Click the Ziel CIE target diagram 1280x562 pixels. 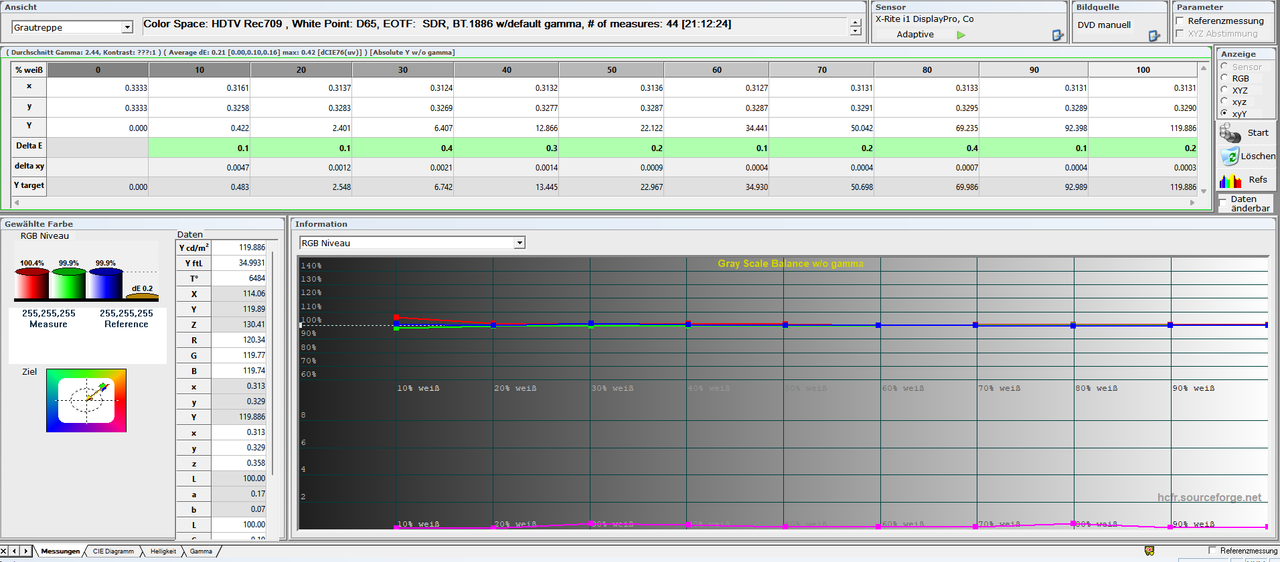(x=86, y=400)
